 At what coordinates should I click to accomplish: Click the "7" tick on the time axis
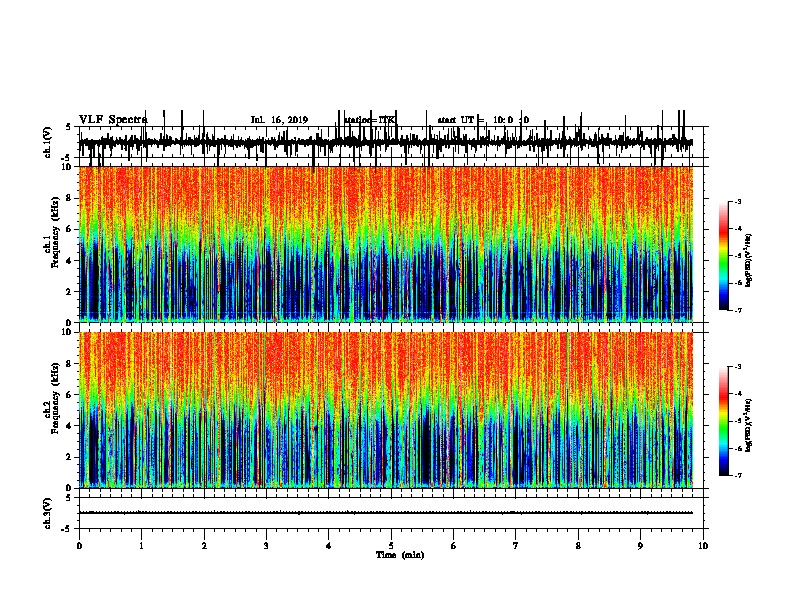[516, 546]
